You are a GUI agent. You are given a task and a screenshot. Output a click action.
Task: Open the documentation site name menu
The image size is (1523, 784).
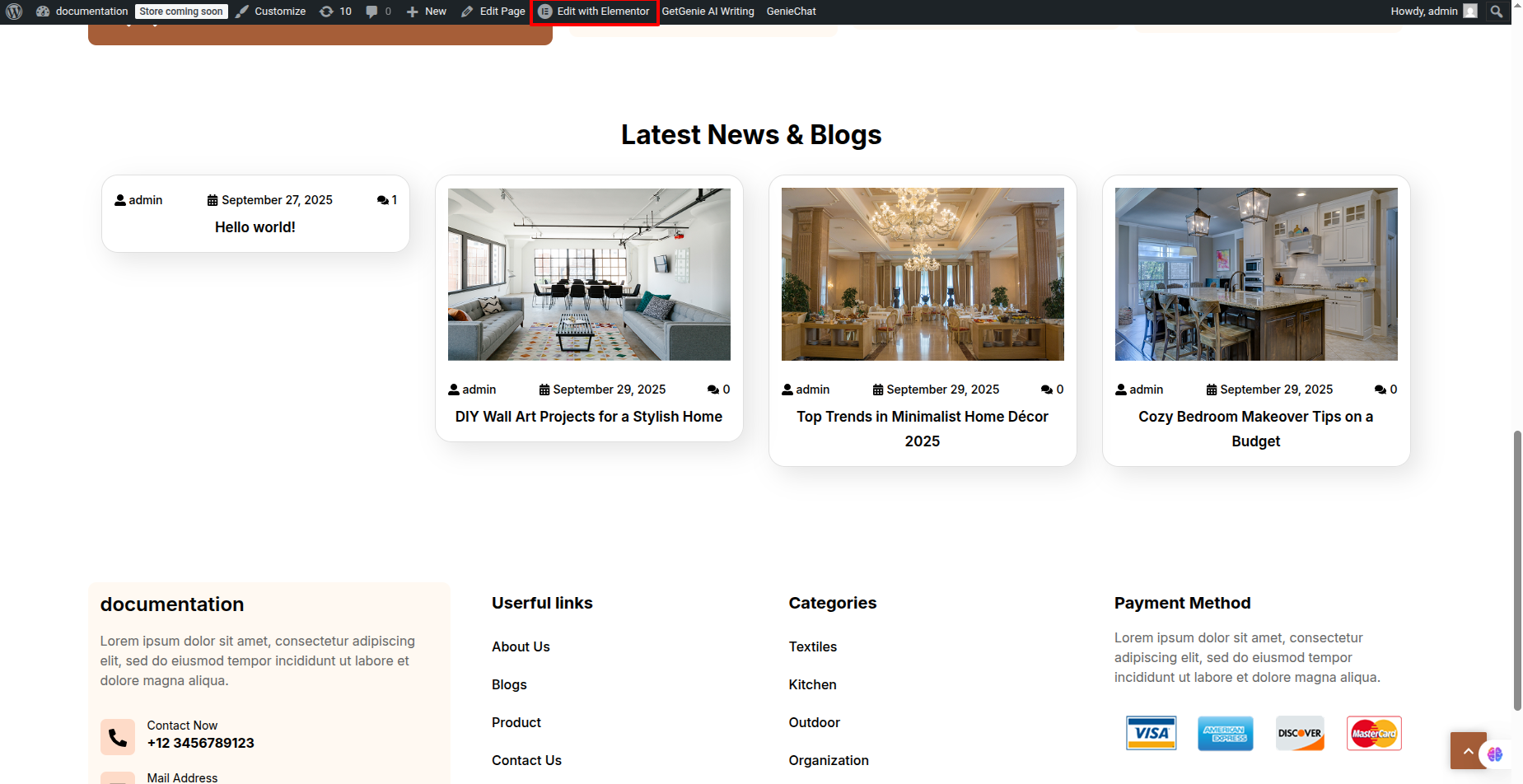click(82, 12)
